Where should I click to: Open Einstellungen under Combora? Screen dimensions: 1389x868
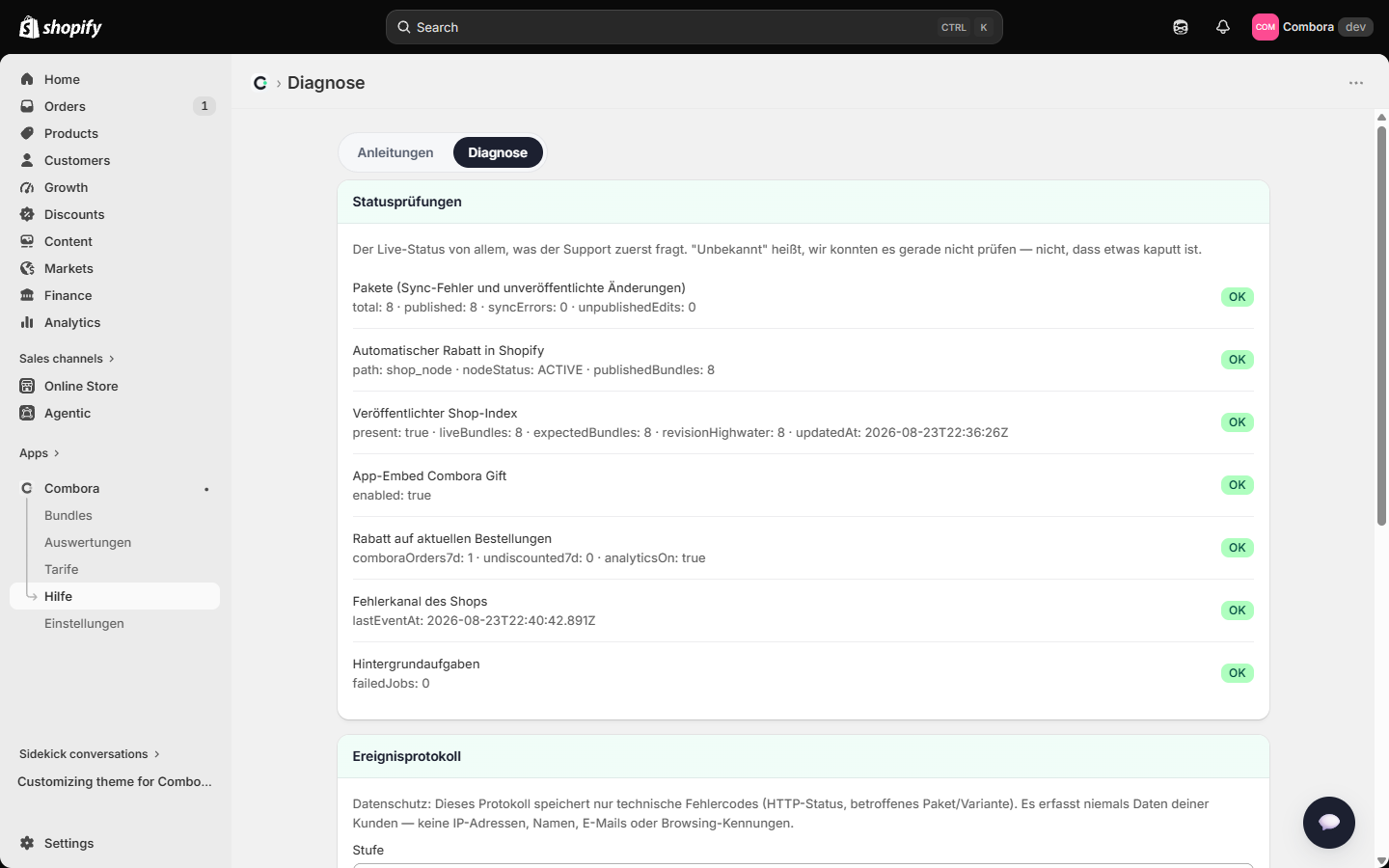[x=84, y=623]
